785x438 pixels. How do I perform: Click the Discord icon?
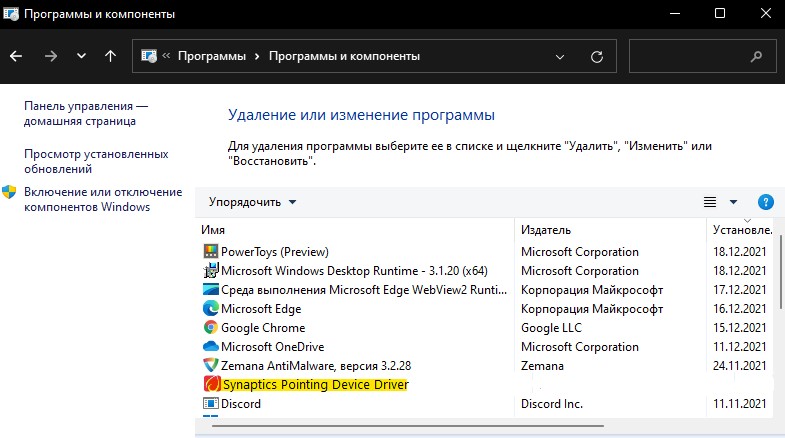pyautogui.click(x=211, y=403)
